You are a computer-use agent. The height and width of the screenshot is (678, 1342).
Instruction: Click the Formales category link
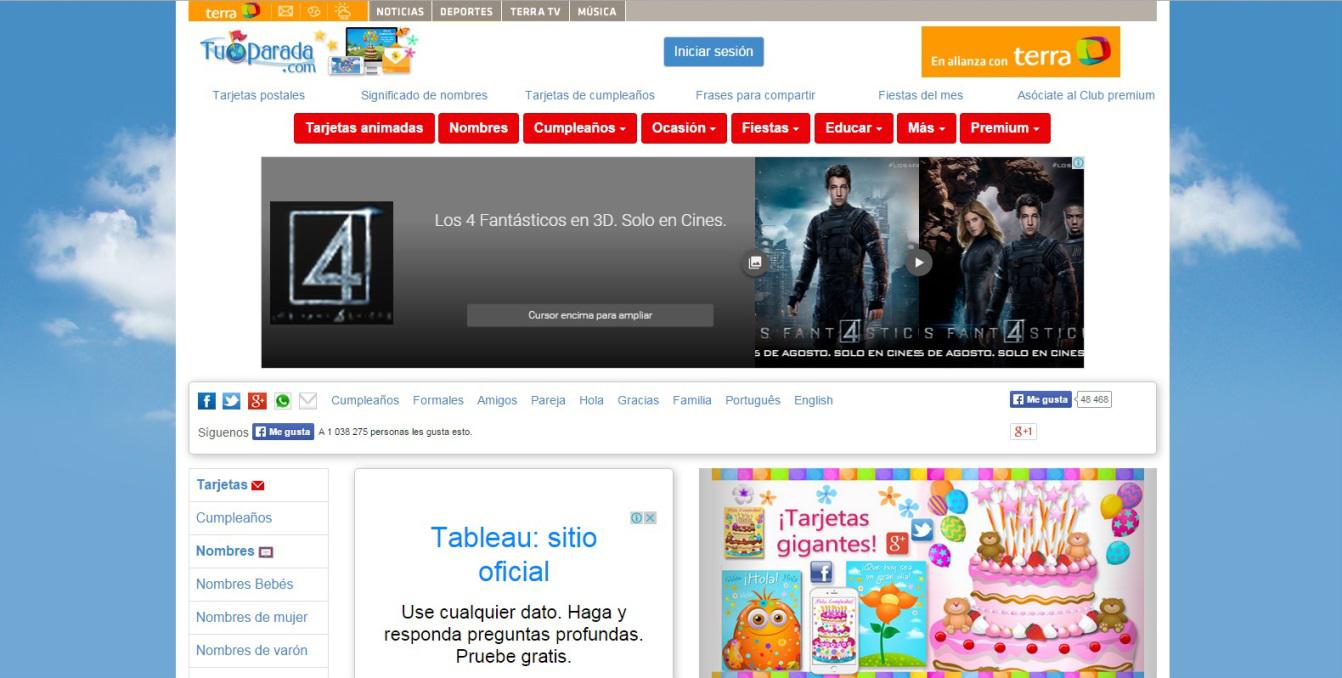coord(438,401)
